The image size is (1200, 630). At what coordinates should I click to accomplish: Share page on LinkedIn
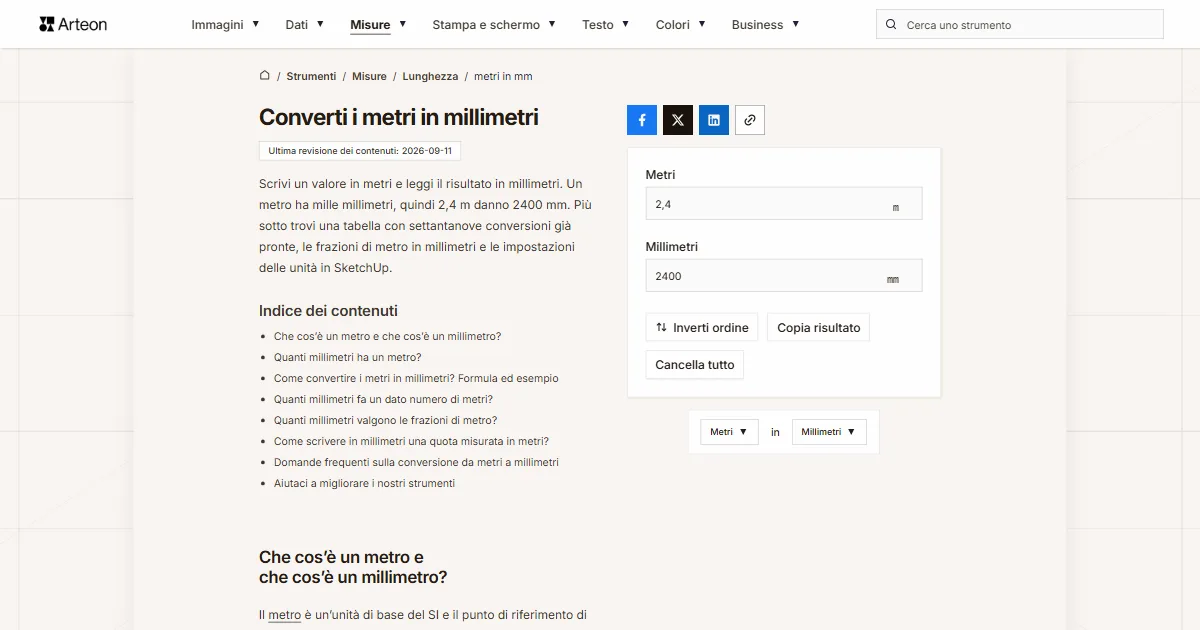click(714, 120)
